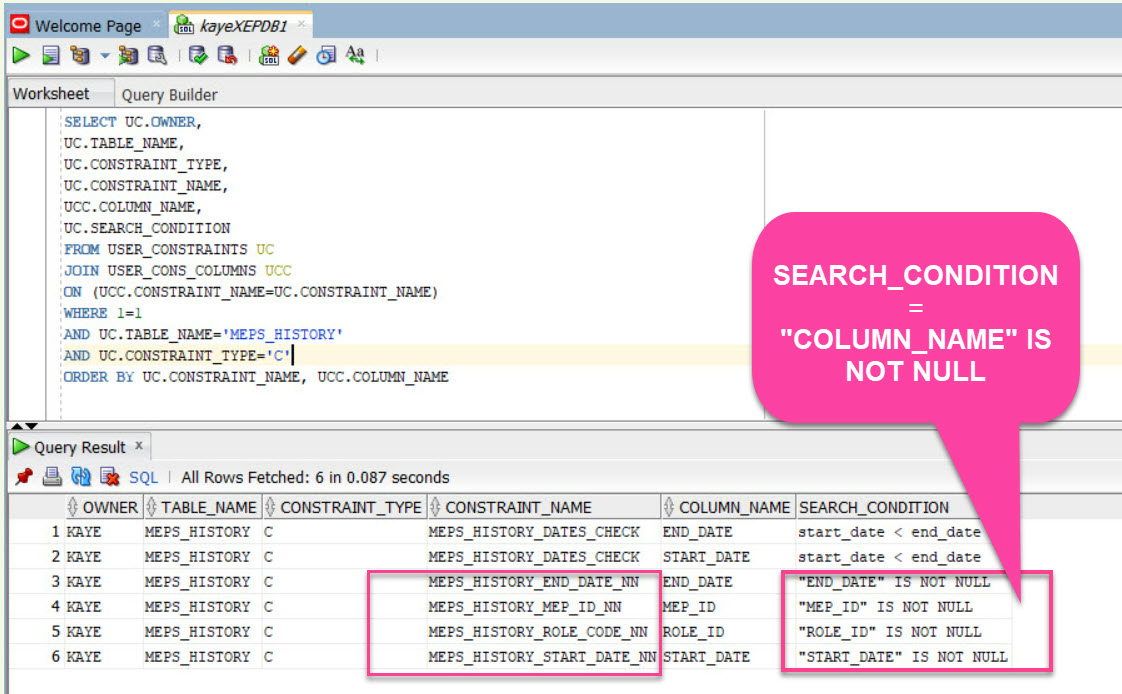Click MEP_ID in COLUMN_NAME column
1122x694 pixels.
688,607
